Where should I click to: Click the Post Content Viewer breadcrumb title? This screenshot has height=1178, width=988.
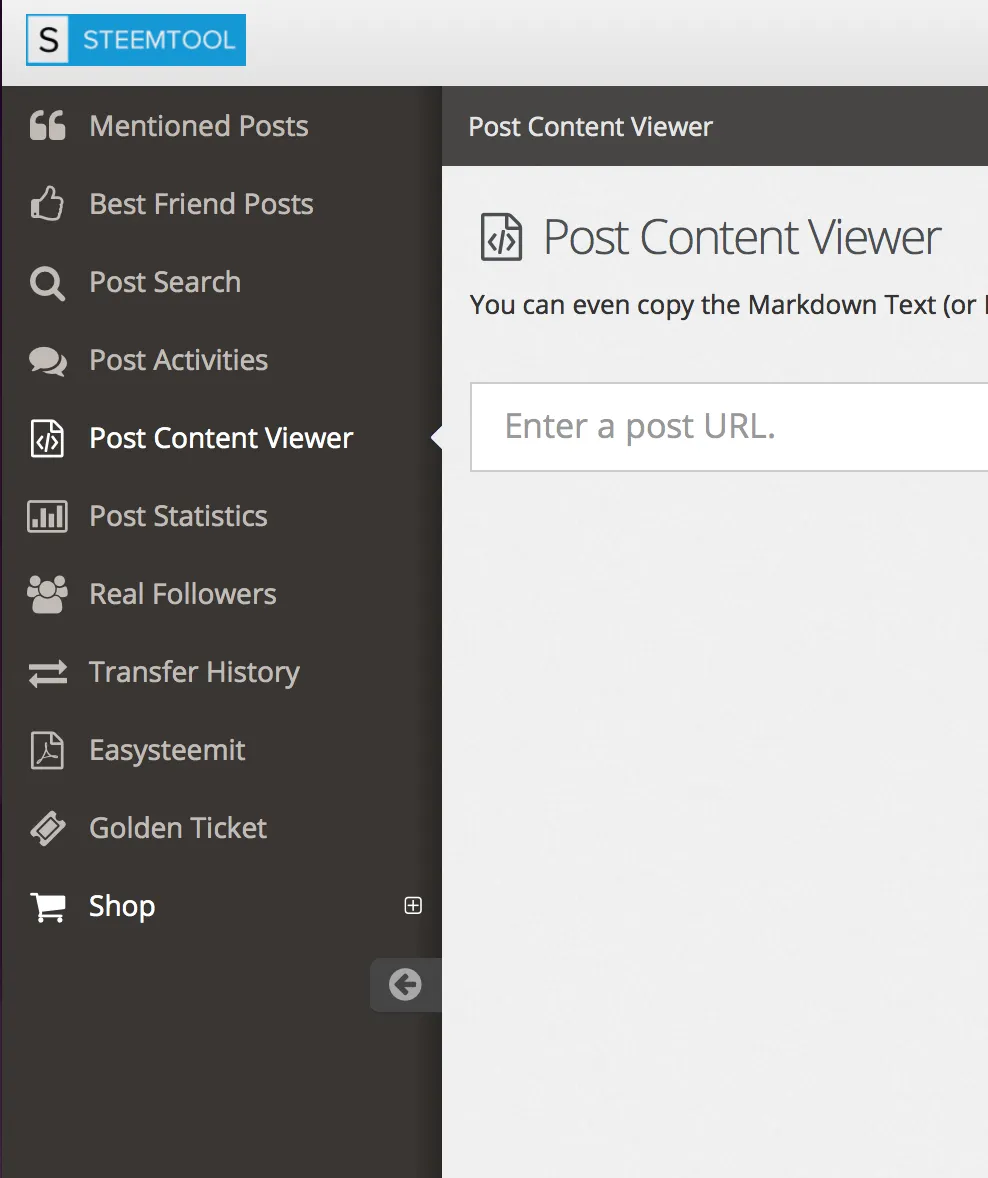click(x=590, y=127)
